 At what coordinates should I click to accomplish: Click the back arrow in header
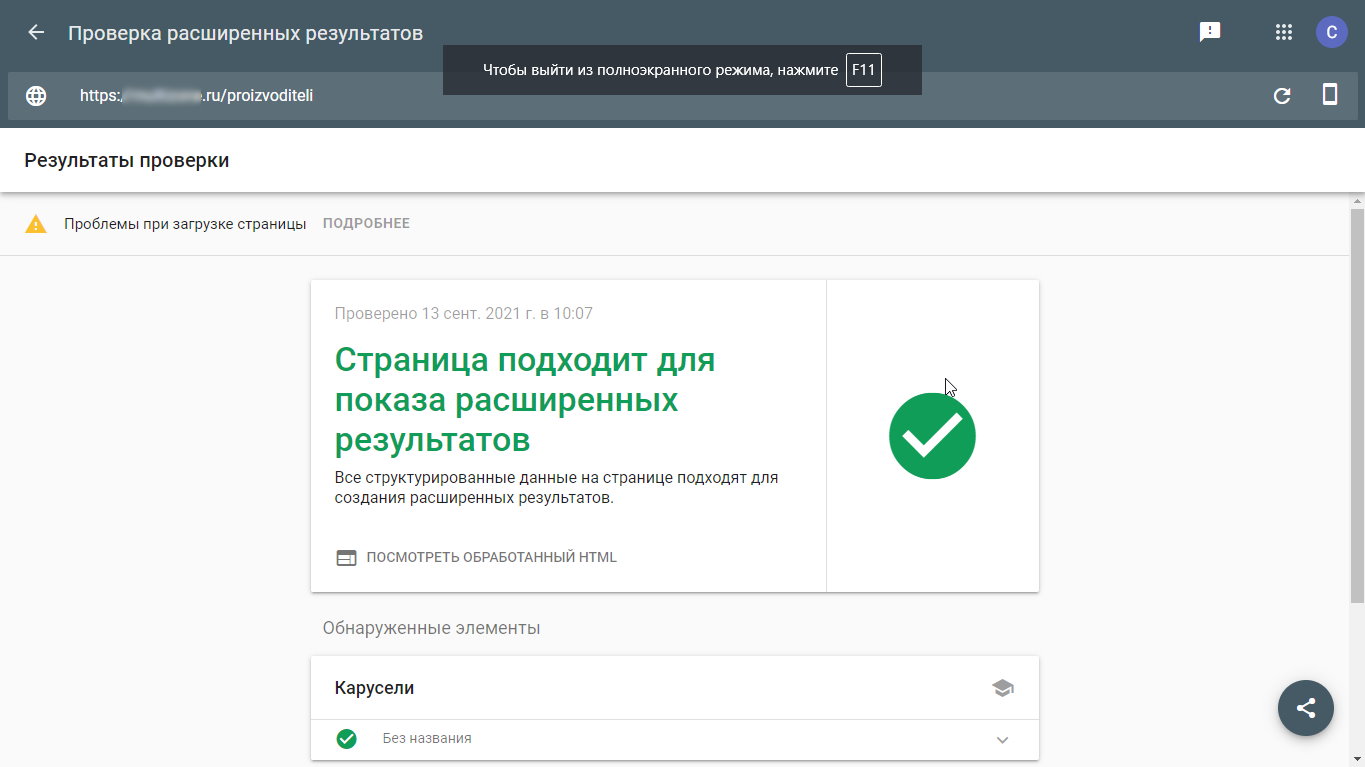click(x=36, y=32)
